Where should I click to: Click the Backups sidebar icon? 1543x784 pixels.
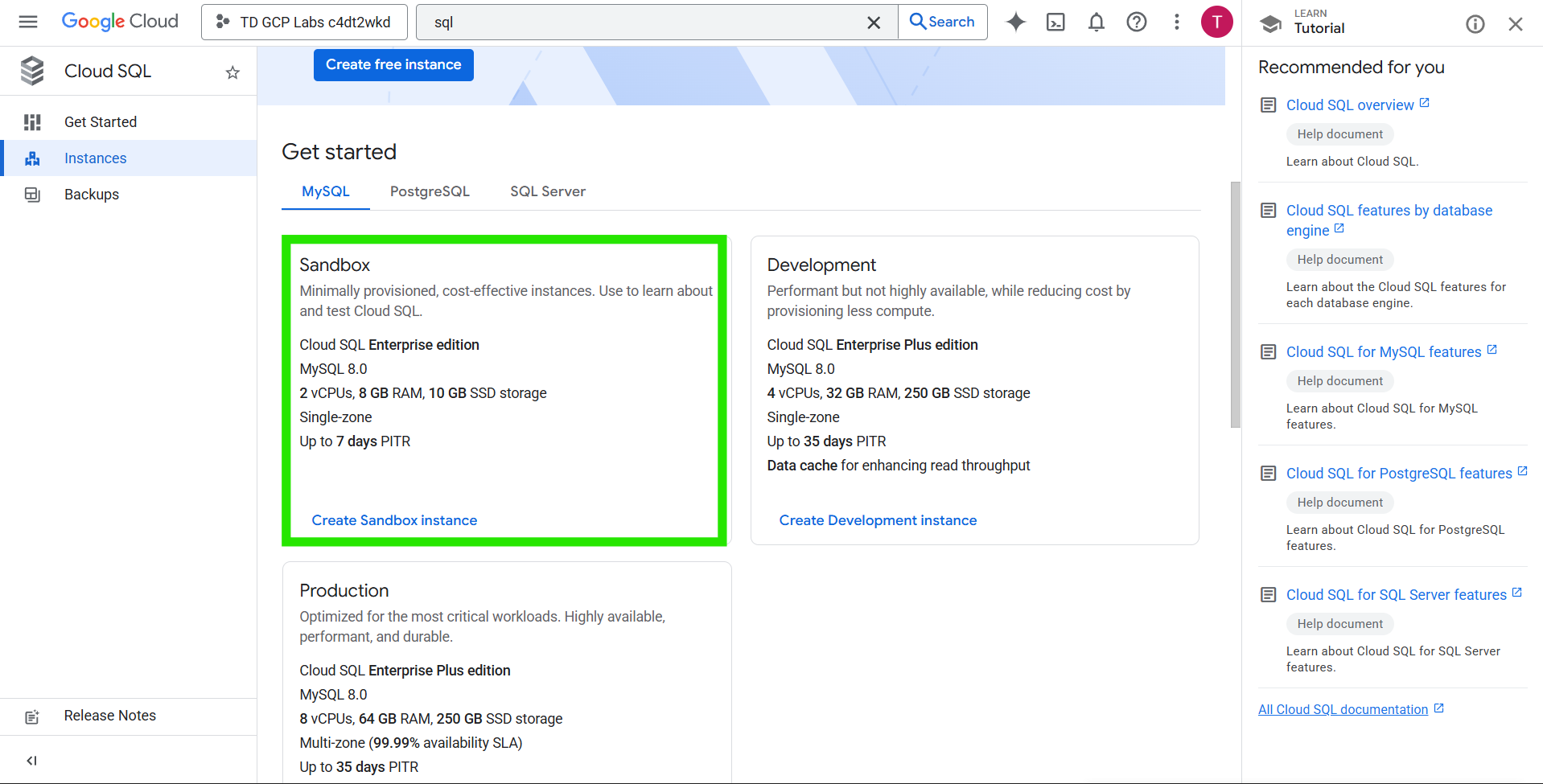point(32,195)
